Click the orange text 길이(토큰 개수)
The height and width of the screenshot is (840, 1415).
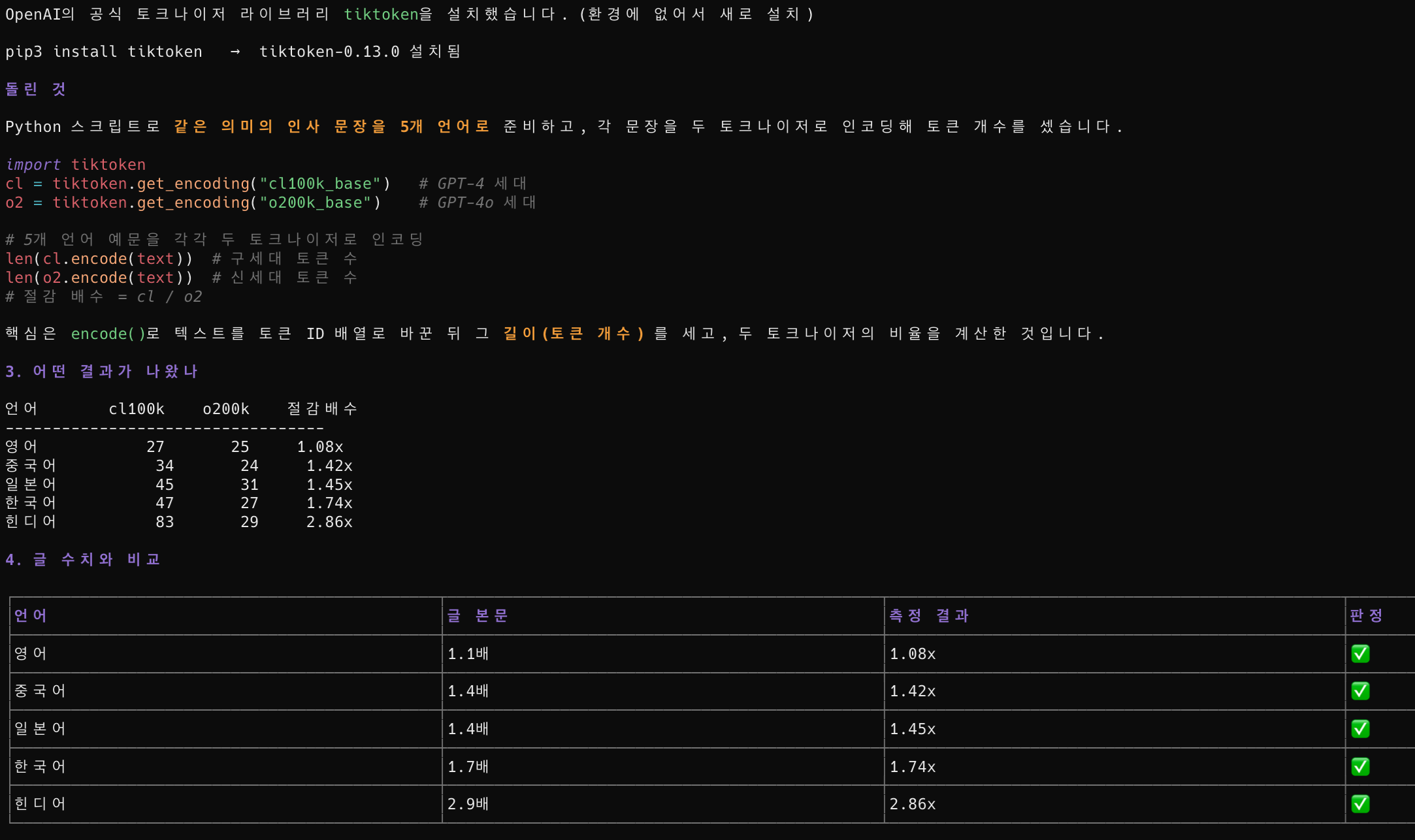tap(574, 334)
